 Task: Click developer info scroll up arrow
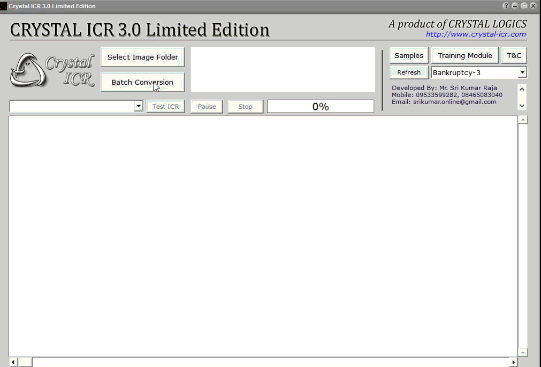[x=522, y=89]
